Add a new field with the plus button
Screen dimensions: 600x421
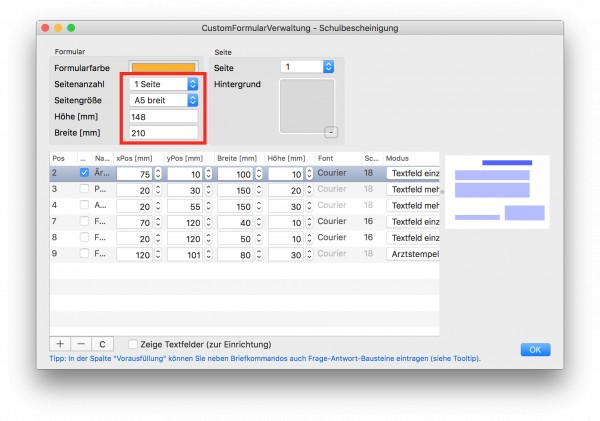(60, 344)
